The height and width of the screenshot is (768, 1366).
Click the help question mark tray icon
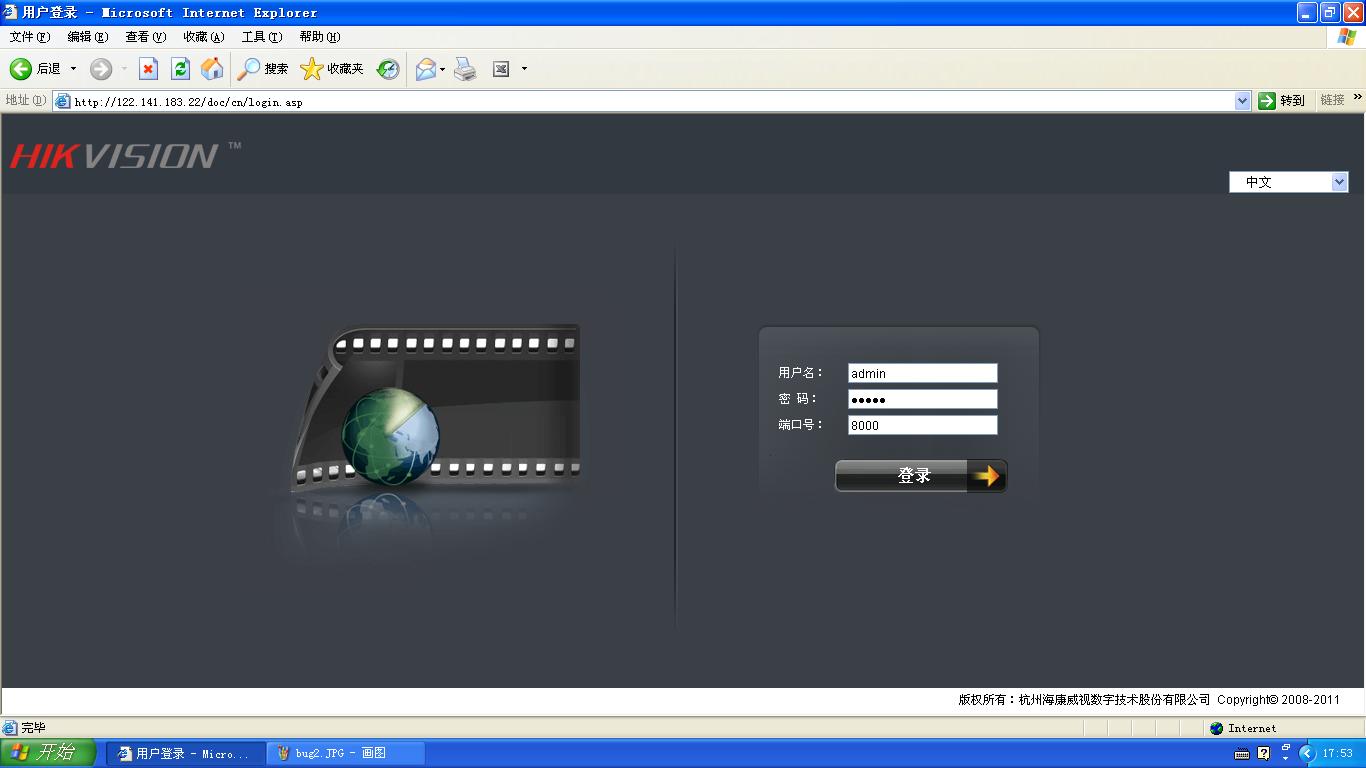click(x=1264, y=754)
